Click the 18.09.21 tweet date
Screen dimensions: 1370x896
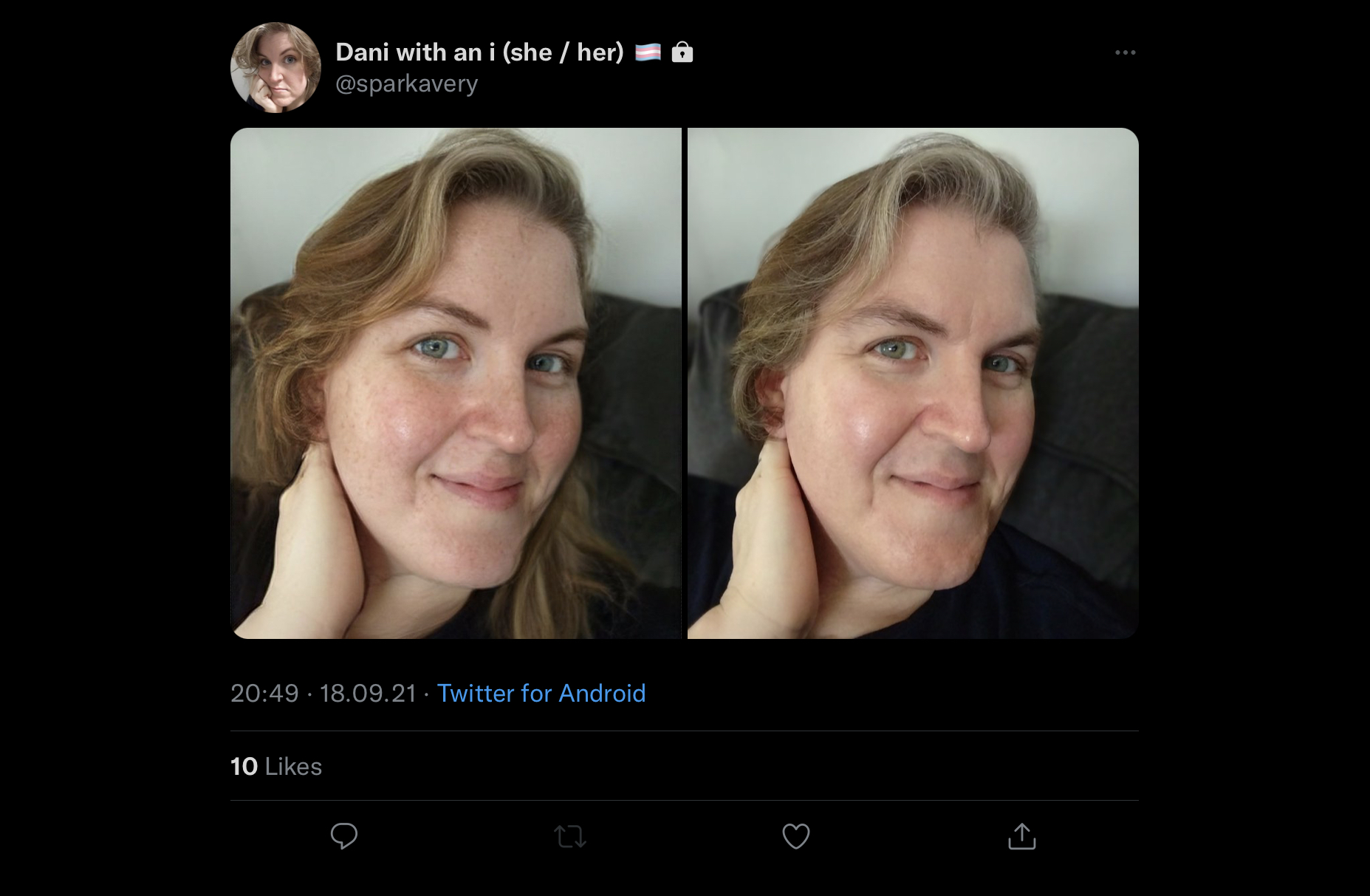point(368,694)
